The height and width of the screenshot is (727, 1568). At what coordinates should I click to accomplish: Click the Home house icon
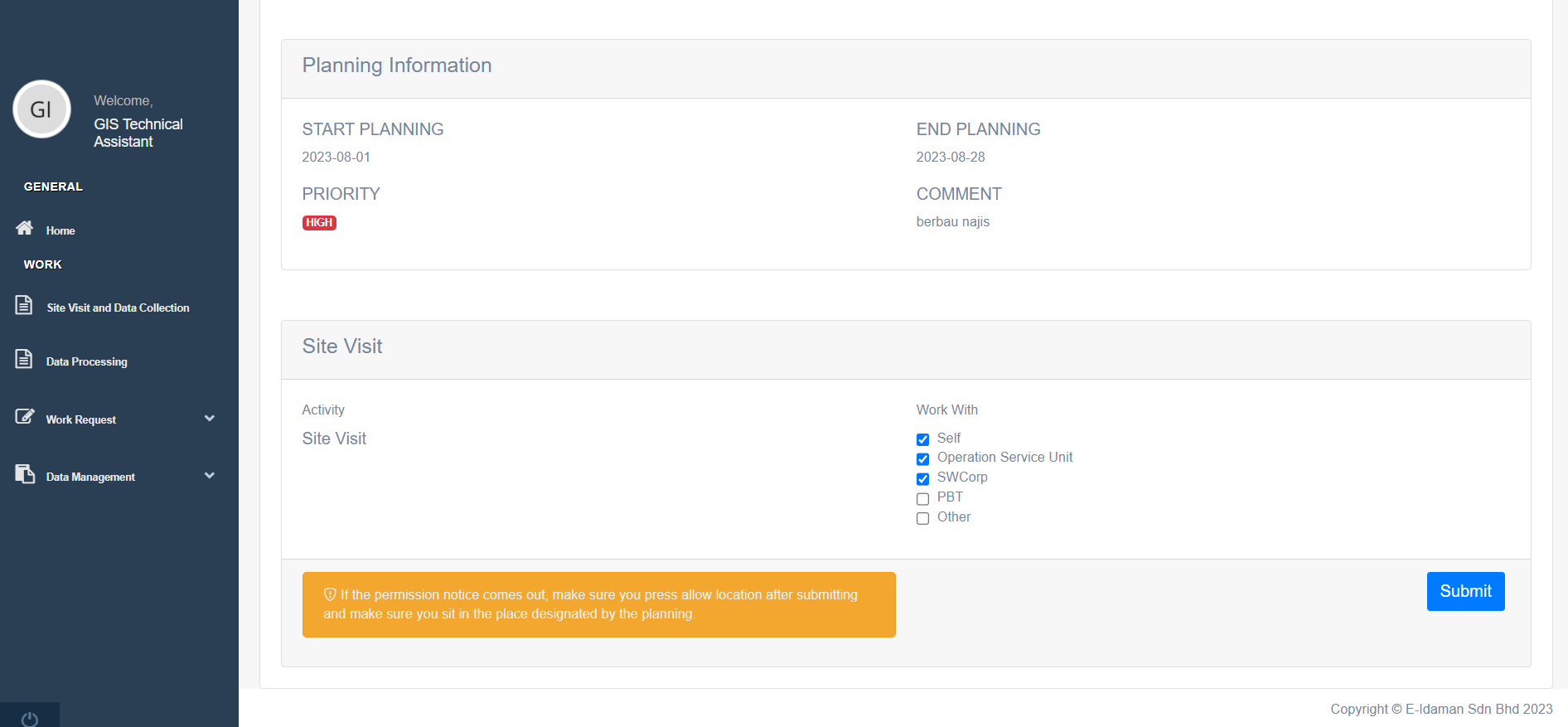(x=25, y=228)
